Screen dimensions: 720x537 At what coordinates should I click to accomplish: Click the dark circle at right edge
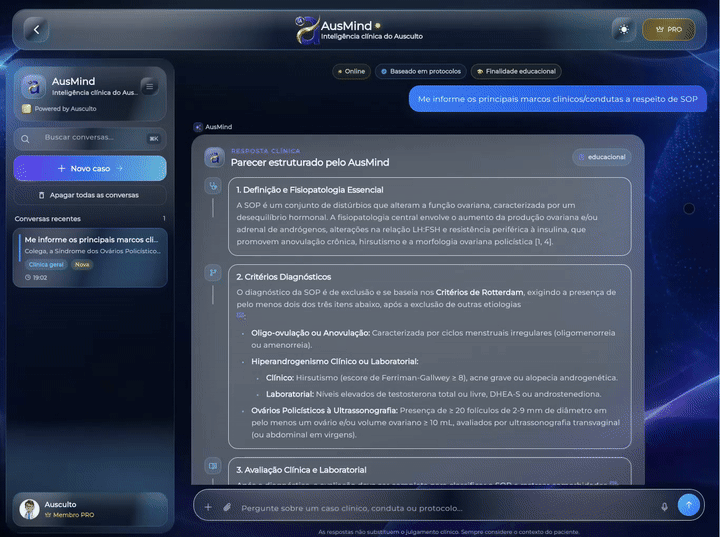[689, 209]
